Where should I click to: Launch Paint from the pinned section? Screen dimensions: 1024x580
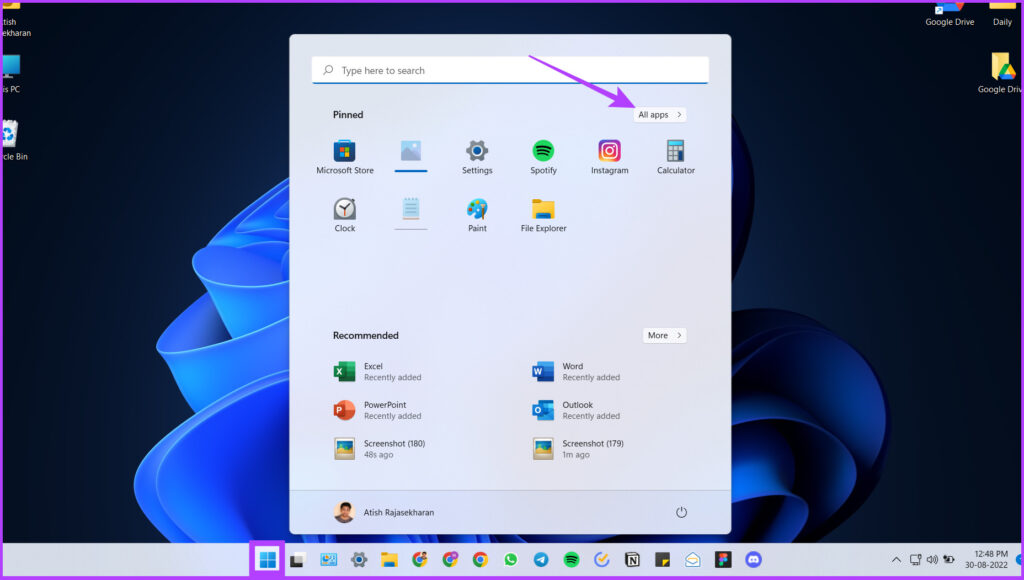pos(477,213)
